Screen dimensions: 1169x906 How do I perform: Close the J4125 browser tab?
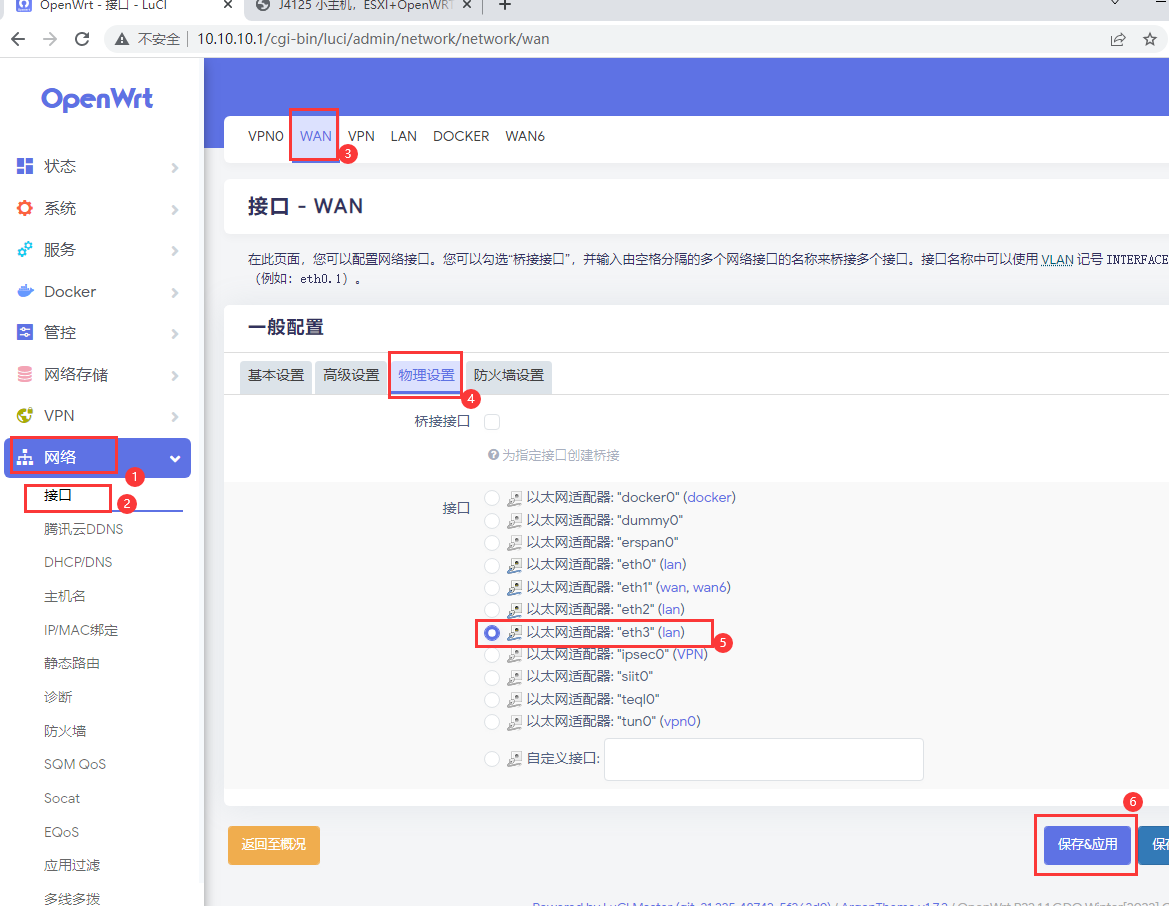click(x=467, y=5)
